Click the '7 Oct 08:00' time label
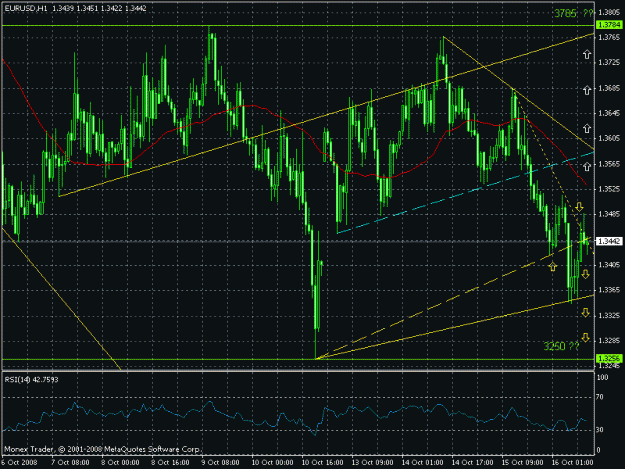The width and height of the screenshot is (625, 469). click(70, 462)
